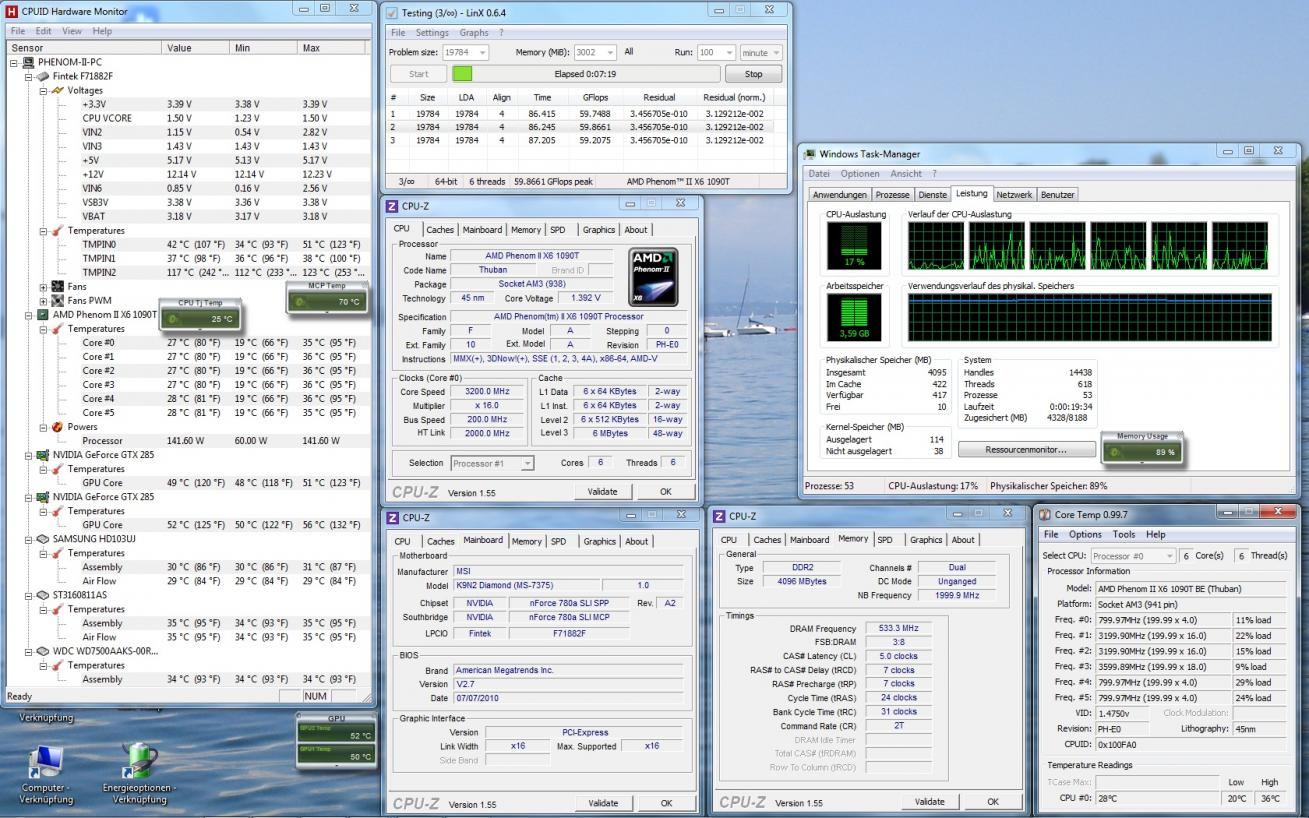Viewport: 1309px width, 818px height.
Task: Click the Fans node icon in HWMonitor
Action: [58, 286]
